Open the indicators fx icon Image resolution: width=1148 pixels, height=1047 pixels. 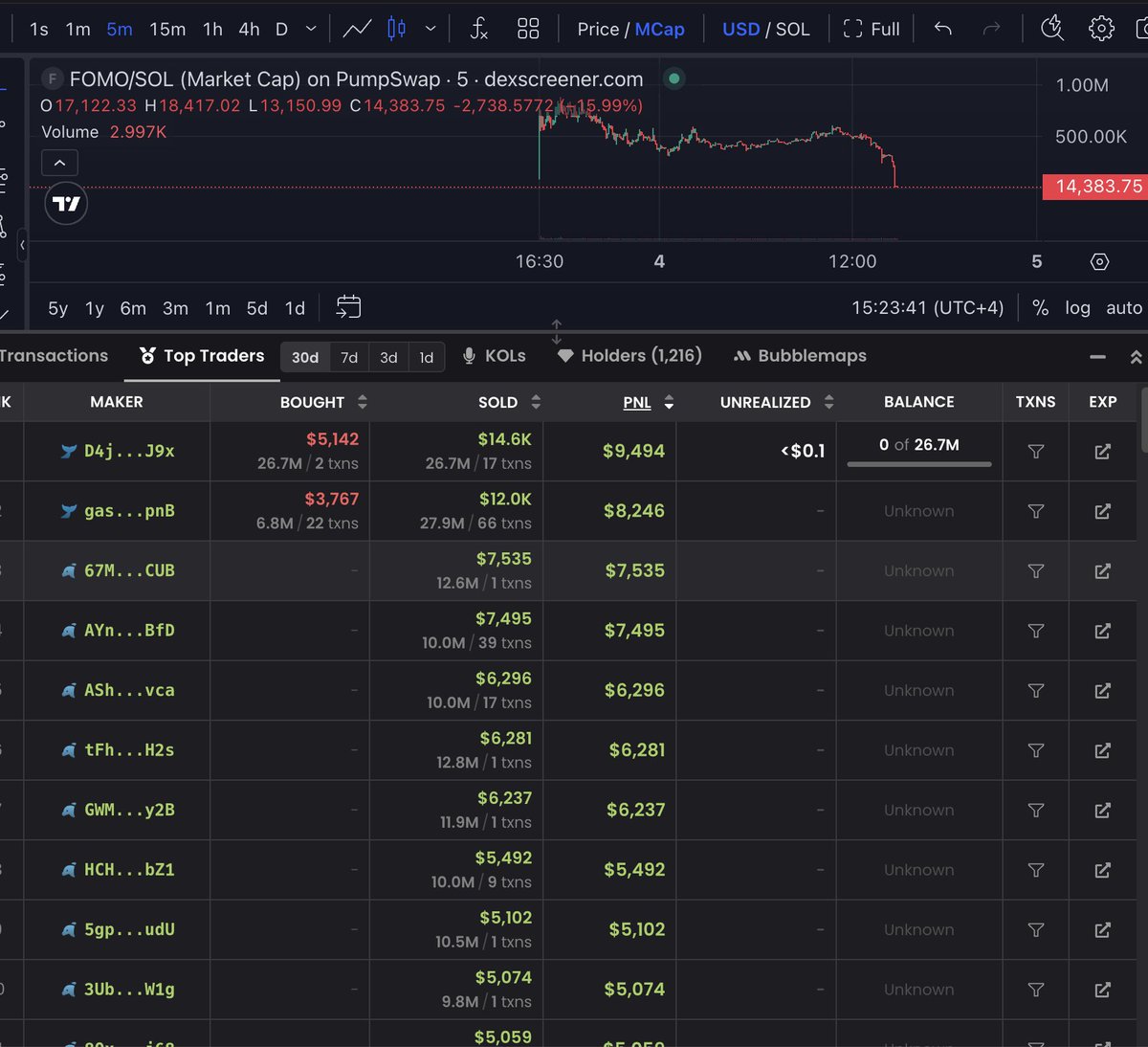478,29
